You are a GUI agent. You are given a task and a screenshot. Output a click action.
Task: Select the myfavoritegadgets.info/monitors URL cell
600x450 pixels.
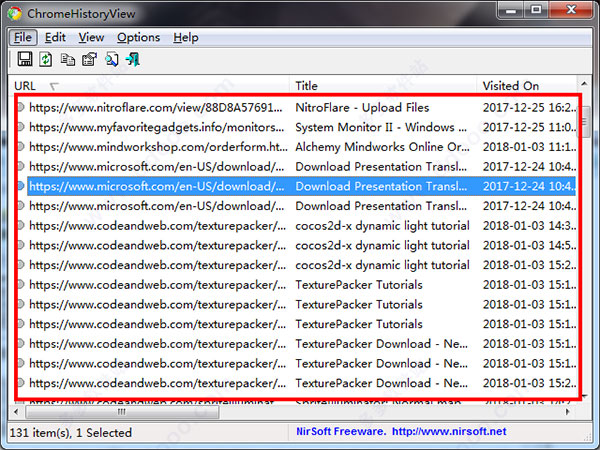[x=157, y=127]
